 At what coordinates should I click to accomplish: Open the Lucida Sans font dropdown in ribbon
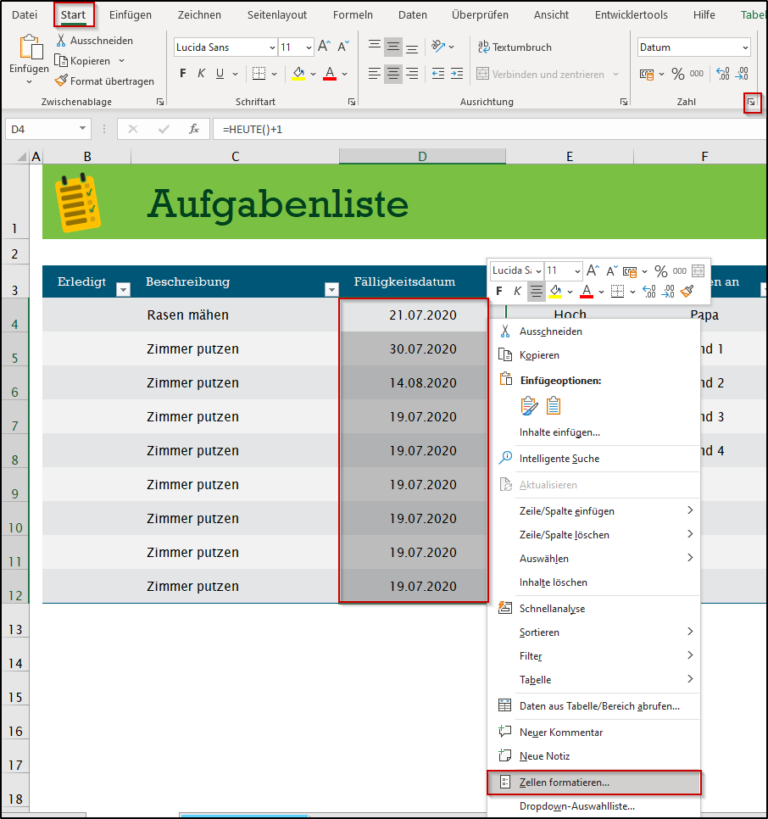click(x=272, y=47)
